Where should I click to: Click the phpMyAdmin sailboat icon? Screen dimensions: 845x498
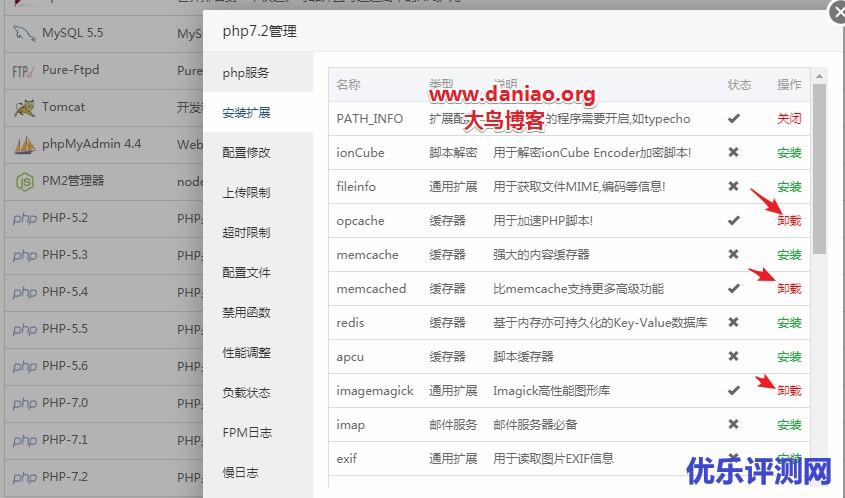[24, 145]
